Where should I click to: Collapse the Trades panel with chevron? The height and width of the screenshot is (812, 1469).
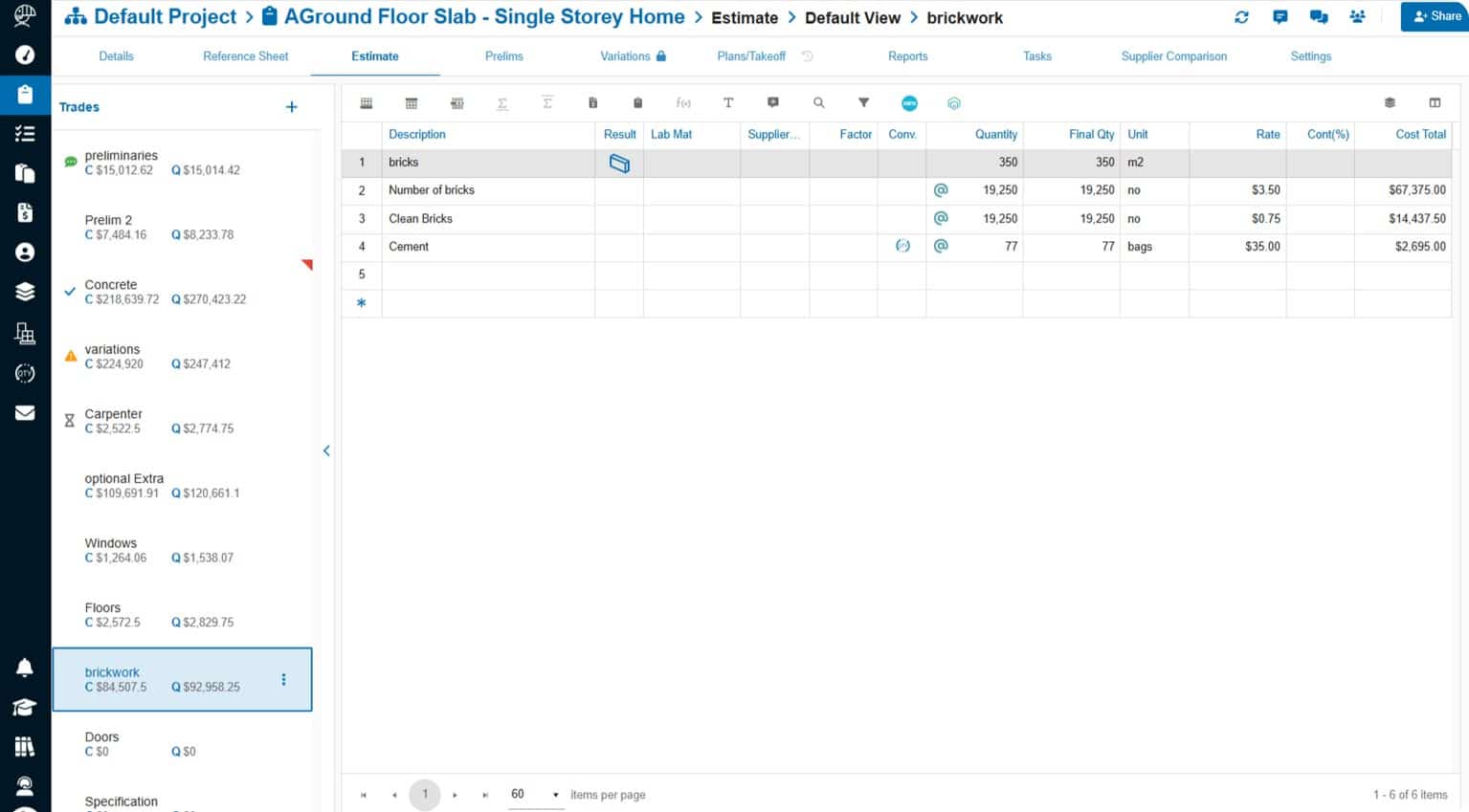[326, 450]
